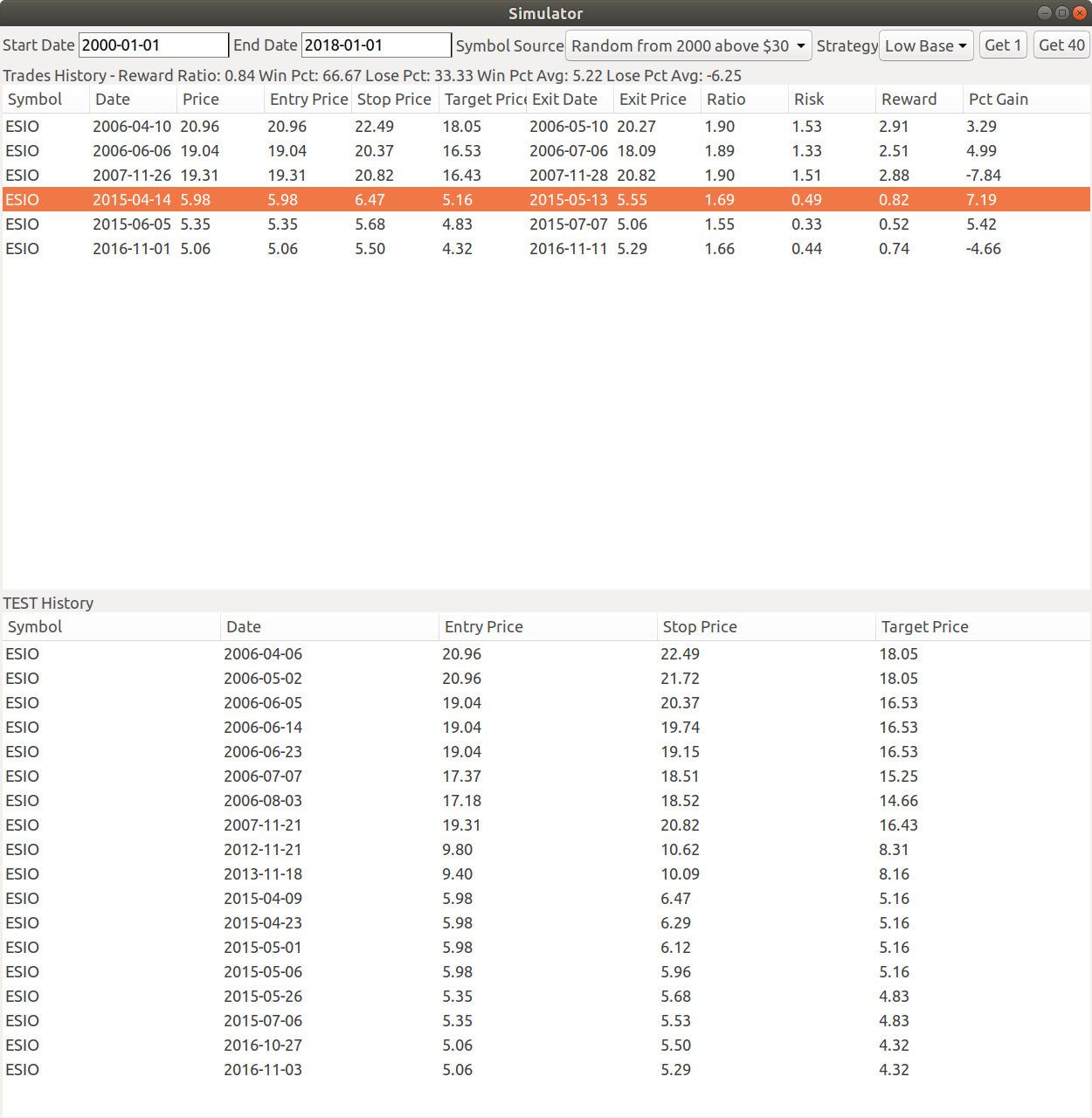1092x1118 pixels.
Task: Select test history row 2007-11-21
Action: pyautogui.click(x=546, y=825)
